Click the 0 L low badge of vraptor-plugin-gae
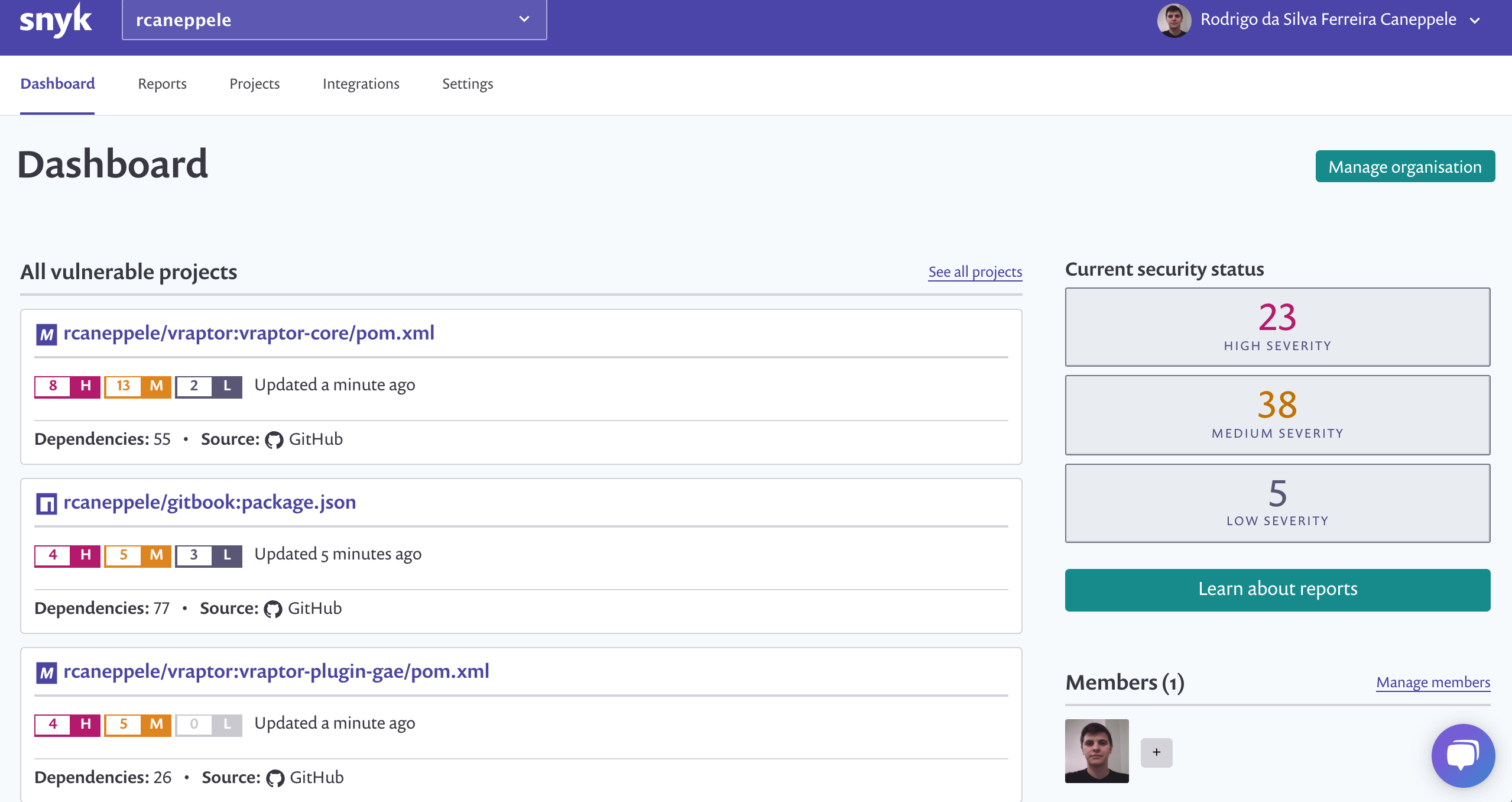Image resolution: width=1512 pixels, height=802 pixels. 209,725
